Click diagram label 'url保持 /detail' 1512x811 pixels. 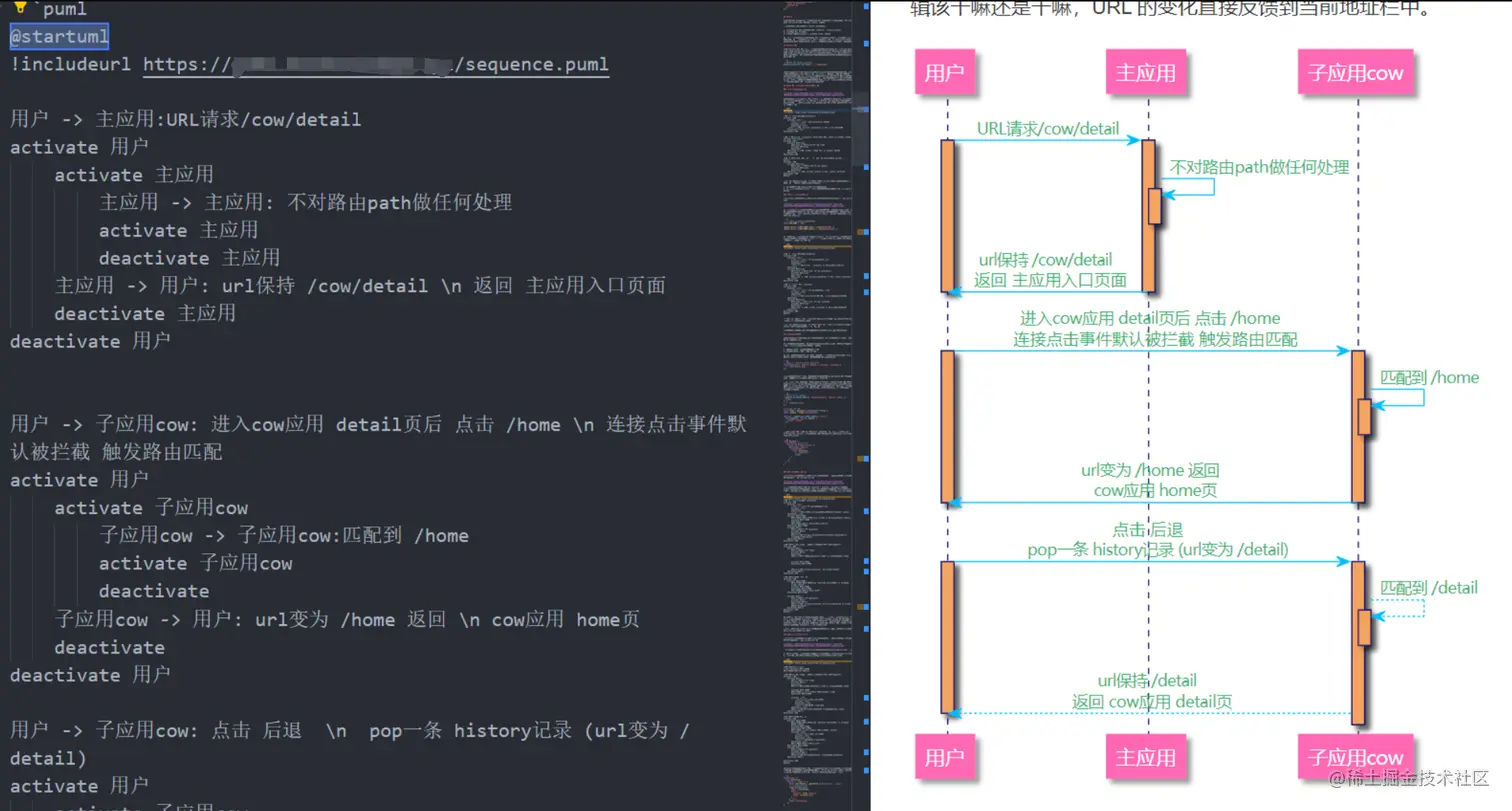(1147, 681)
